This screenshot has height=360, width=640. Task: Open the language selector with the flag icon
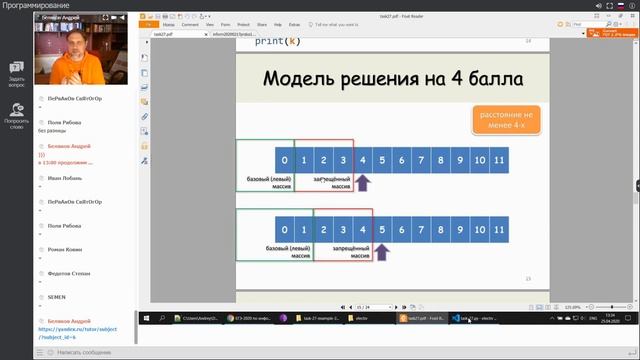(621, 6)
